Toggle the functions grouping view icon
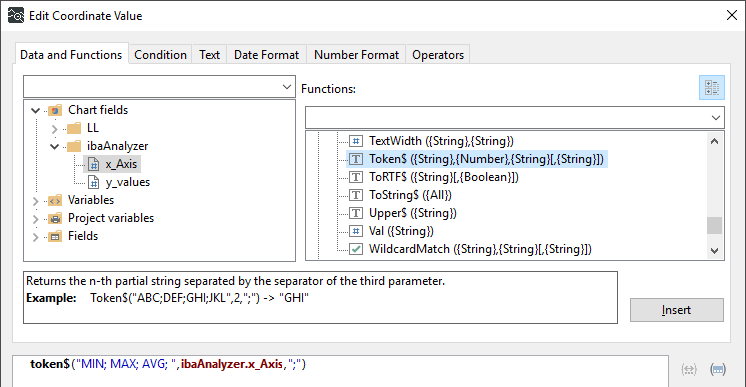The height and width of the screenshot is (387, 746). pos(712,88)
